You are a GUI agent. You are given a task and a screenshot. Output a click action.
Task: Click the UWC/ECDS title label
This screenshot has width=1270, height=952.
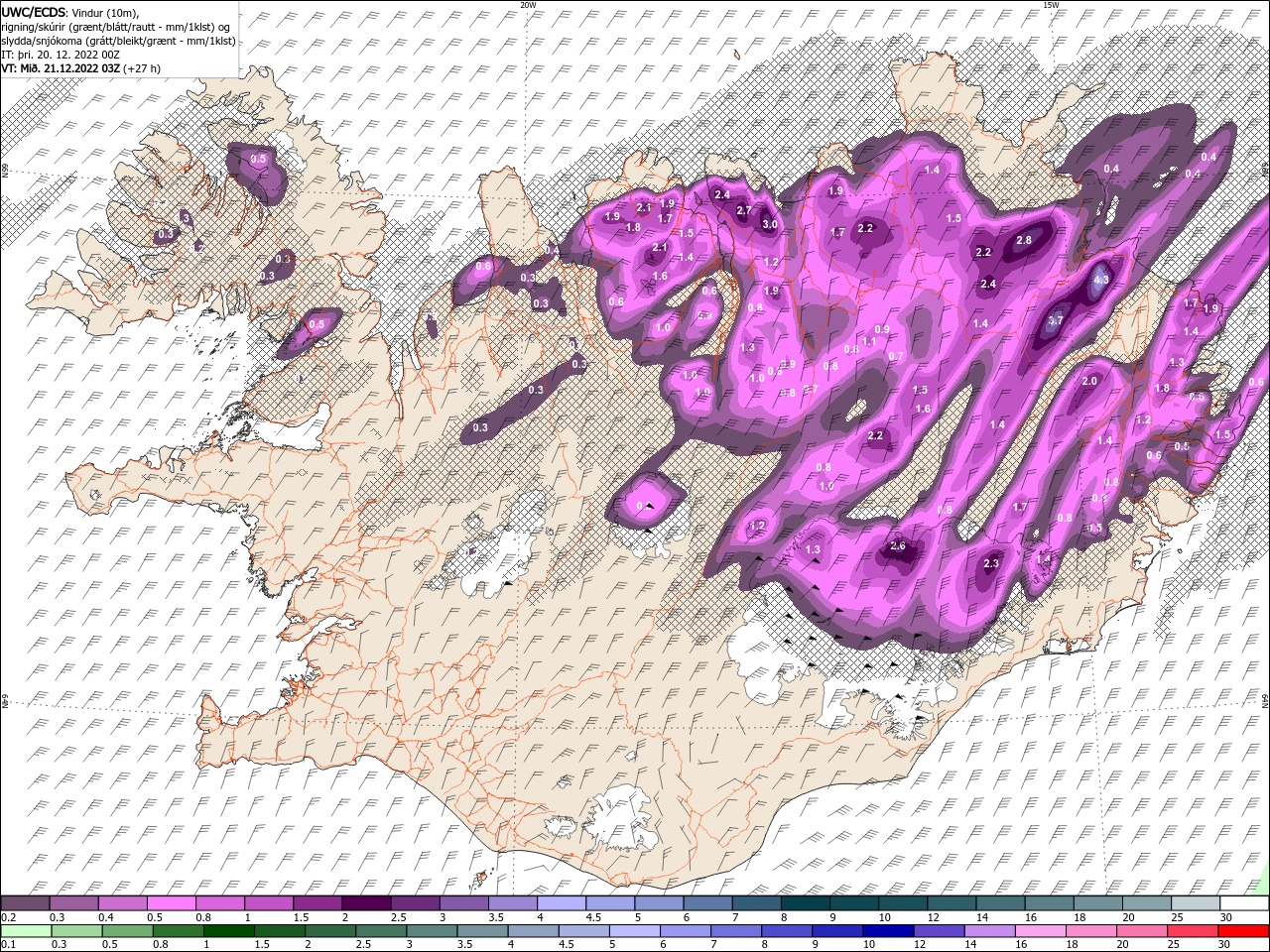[x=34, y=12]
